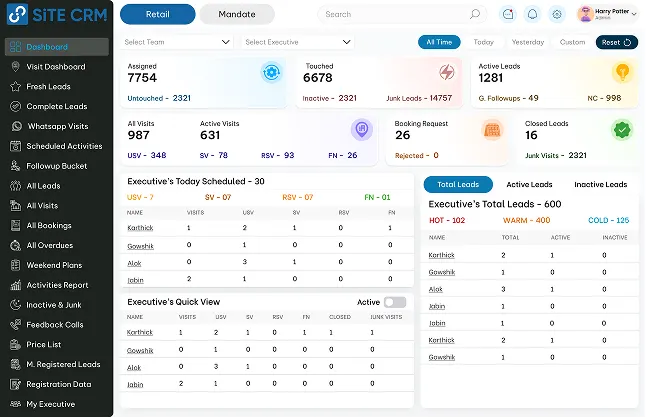The image size is (646, 418).
Task: Click the Site CRM logo icon
Action: click(x=17, y=14)
